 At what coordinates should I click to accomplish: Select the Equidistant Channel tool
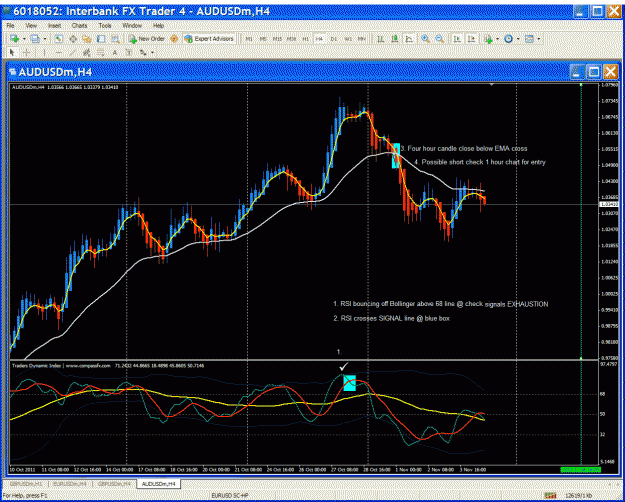pyautogui.click(x=86, y=52)
